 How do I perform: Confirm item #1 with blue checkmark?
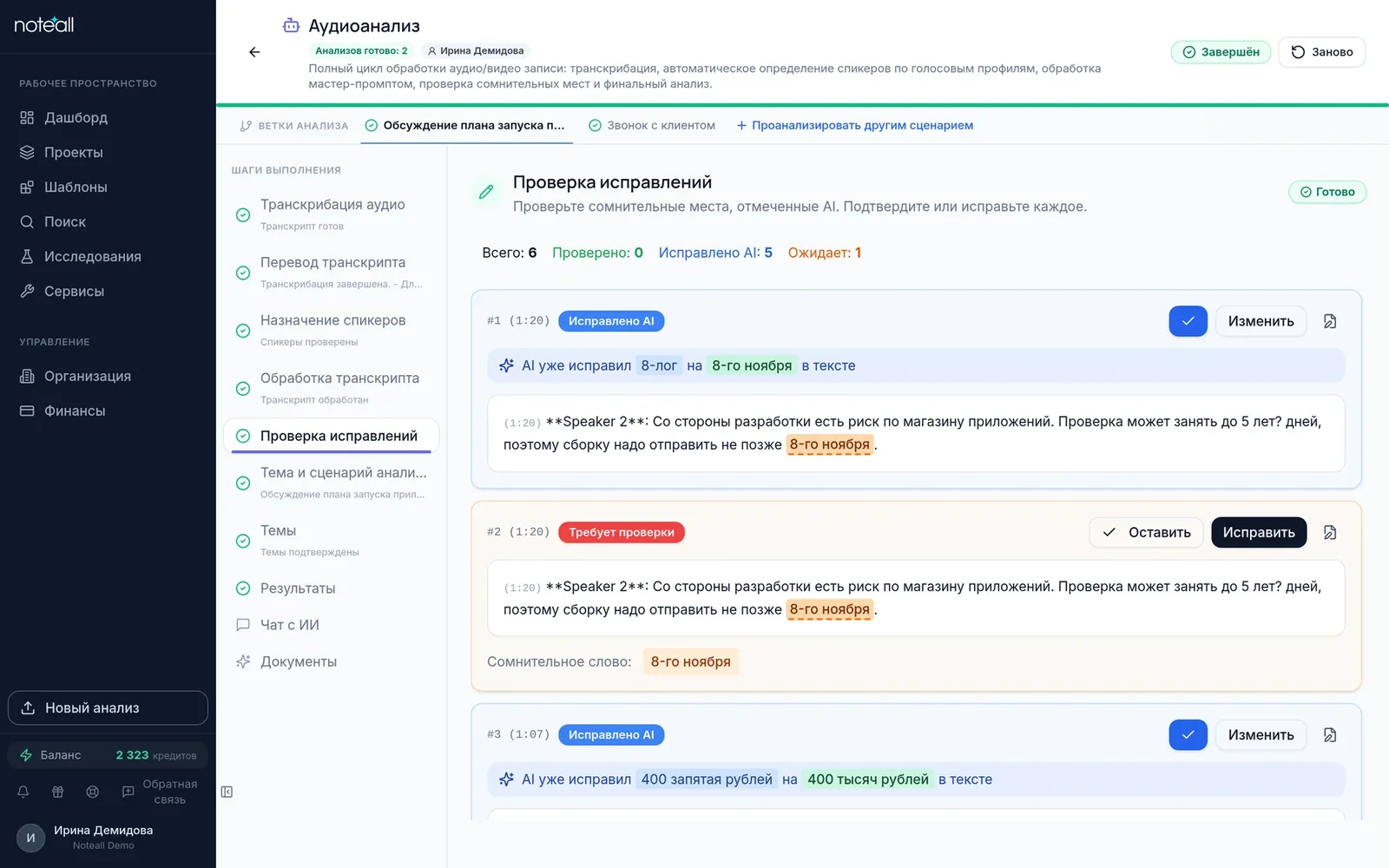[1188, 321]
